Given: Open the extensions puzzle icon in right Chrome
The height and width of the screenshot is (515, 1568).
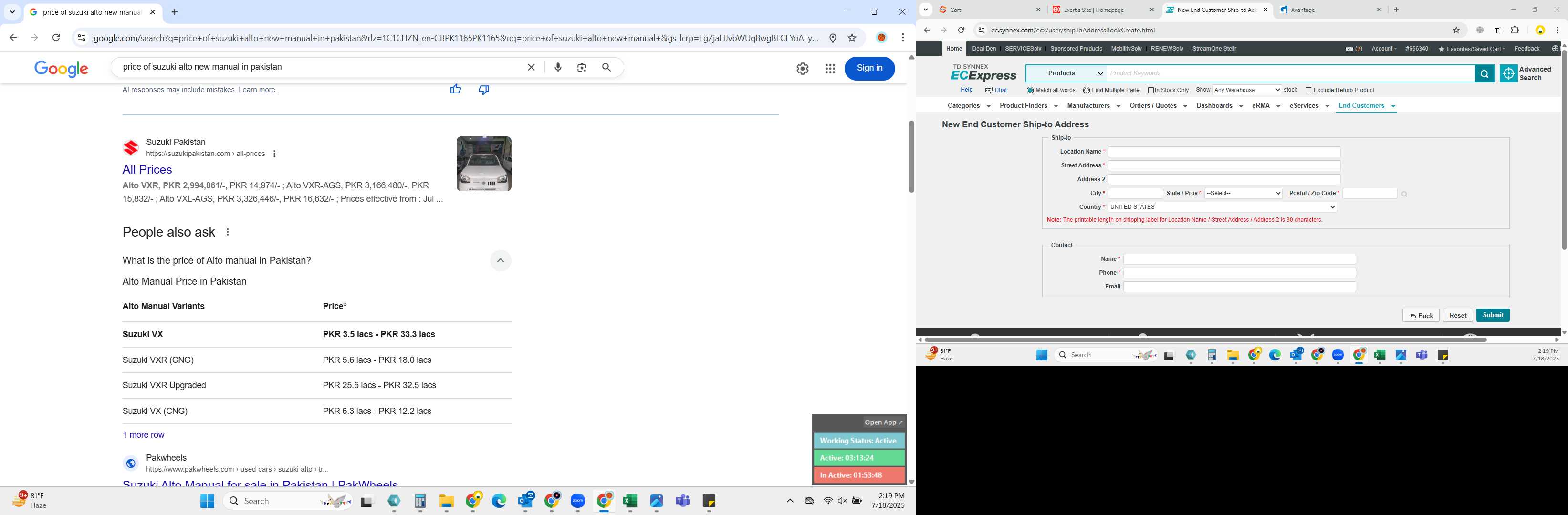Looking at the screenshot, I should pos(1515,31).
